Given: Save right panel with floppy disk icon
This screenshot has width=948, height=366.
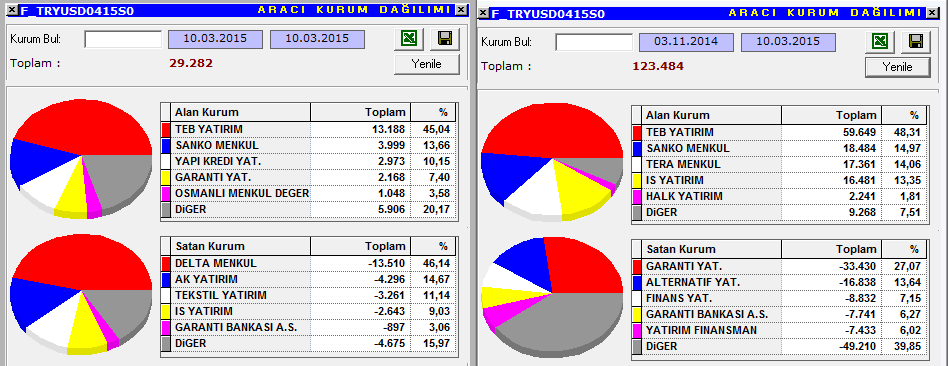Looking at the screenshot, I should [x=915, y=42].
